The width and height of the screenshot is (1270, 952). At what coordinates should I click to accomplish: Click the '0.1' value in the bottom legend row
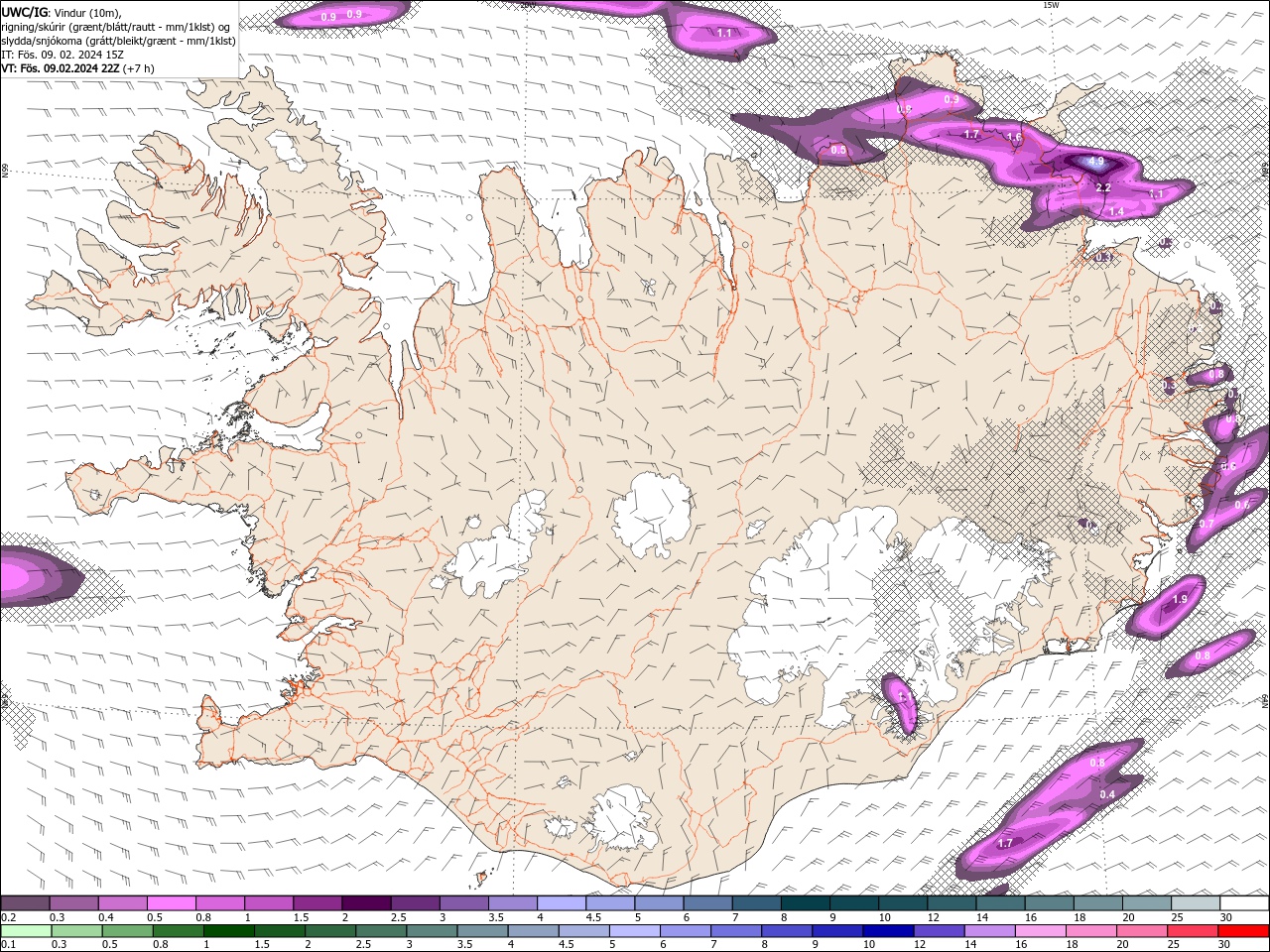(9, 945)
